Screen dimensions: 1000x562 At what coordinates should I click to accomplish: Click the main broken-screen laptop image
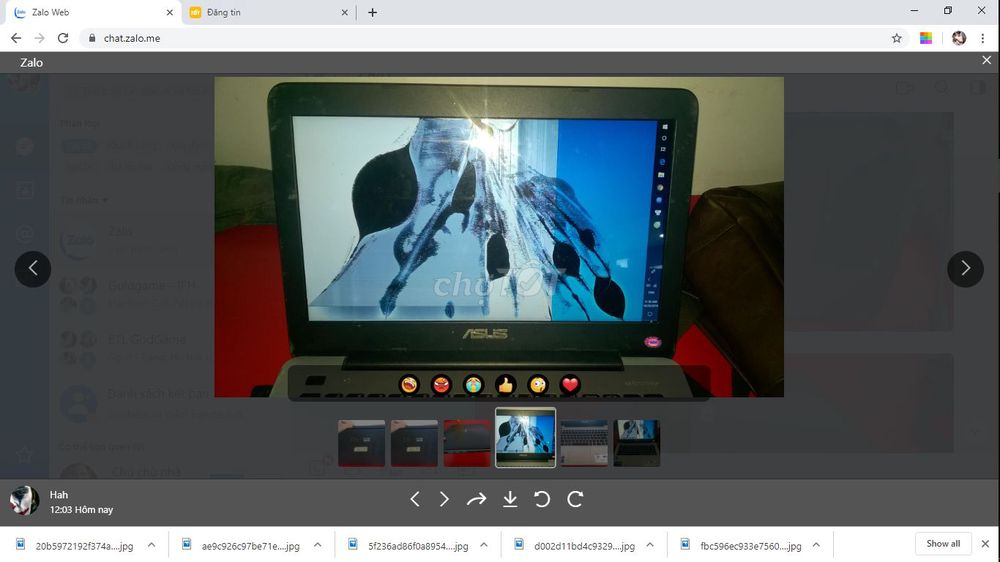tap(499, 237)
